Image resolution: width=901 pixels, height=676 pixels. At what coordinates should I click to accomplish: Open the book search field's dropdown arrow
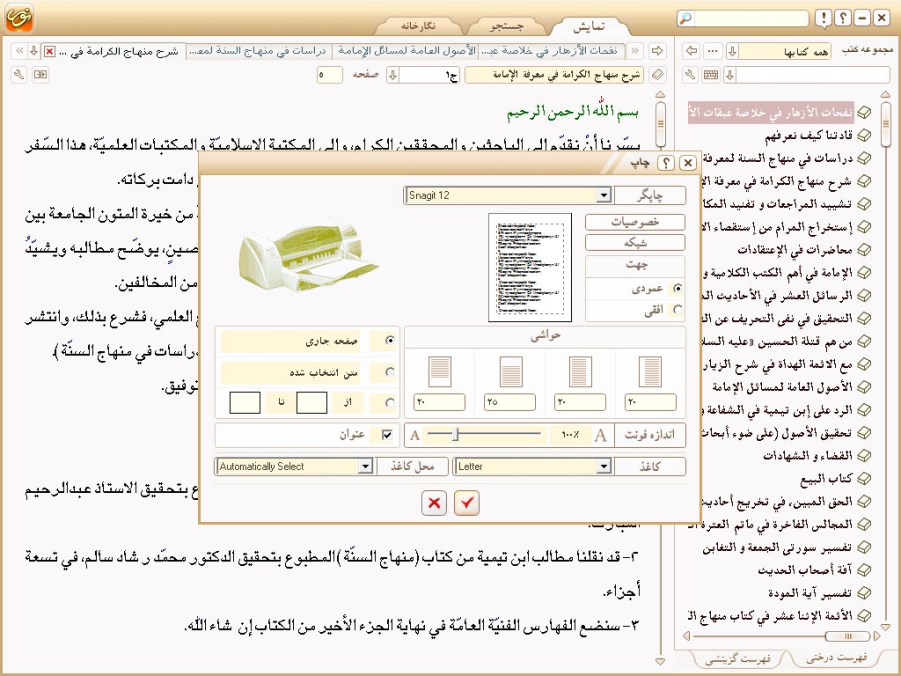click(730, 75)
